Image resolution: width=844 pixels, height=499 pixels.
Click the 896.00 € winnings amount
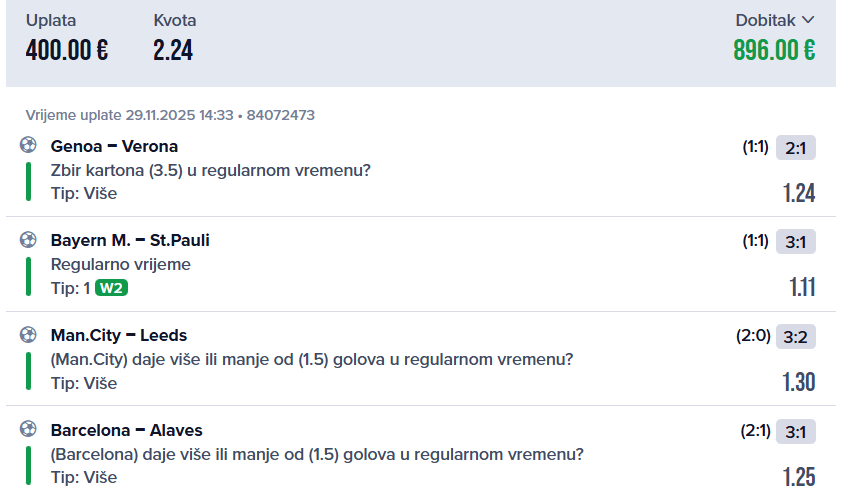click(774, 50)
